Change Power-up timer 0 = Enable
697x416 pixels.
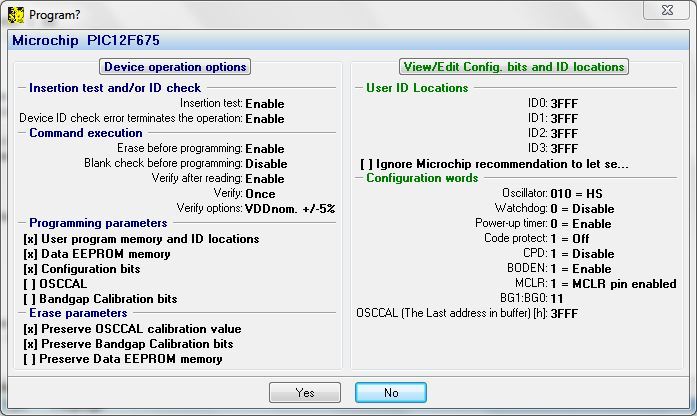coord(581,224)
